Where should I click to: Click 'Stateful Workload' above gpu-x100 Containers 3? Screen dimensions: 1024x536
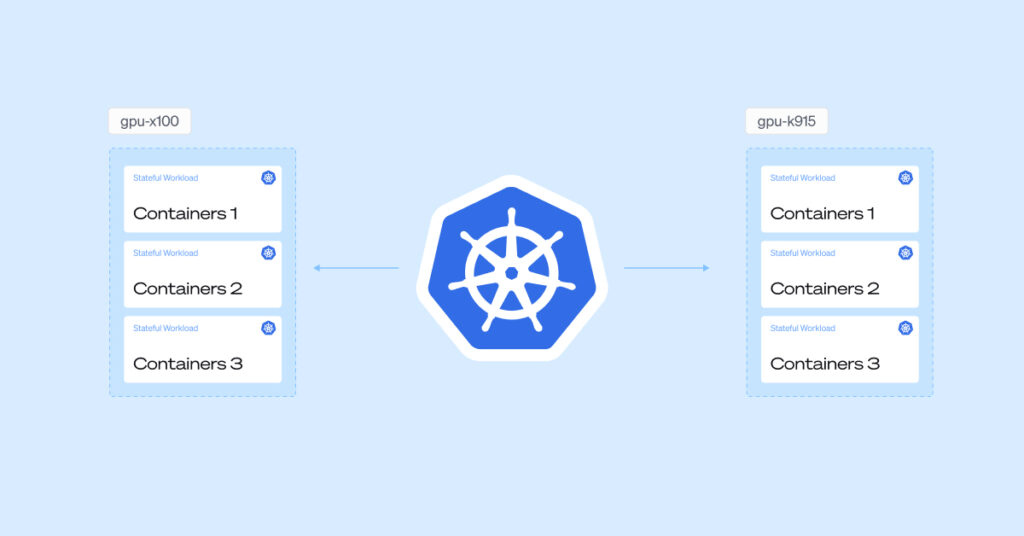[165, 328]
